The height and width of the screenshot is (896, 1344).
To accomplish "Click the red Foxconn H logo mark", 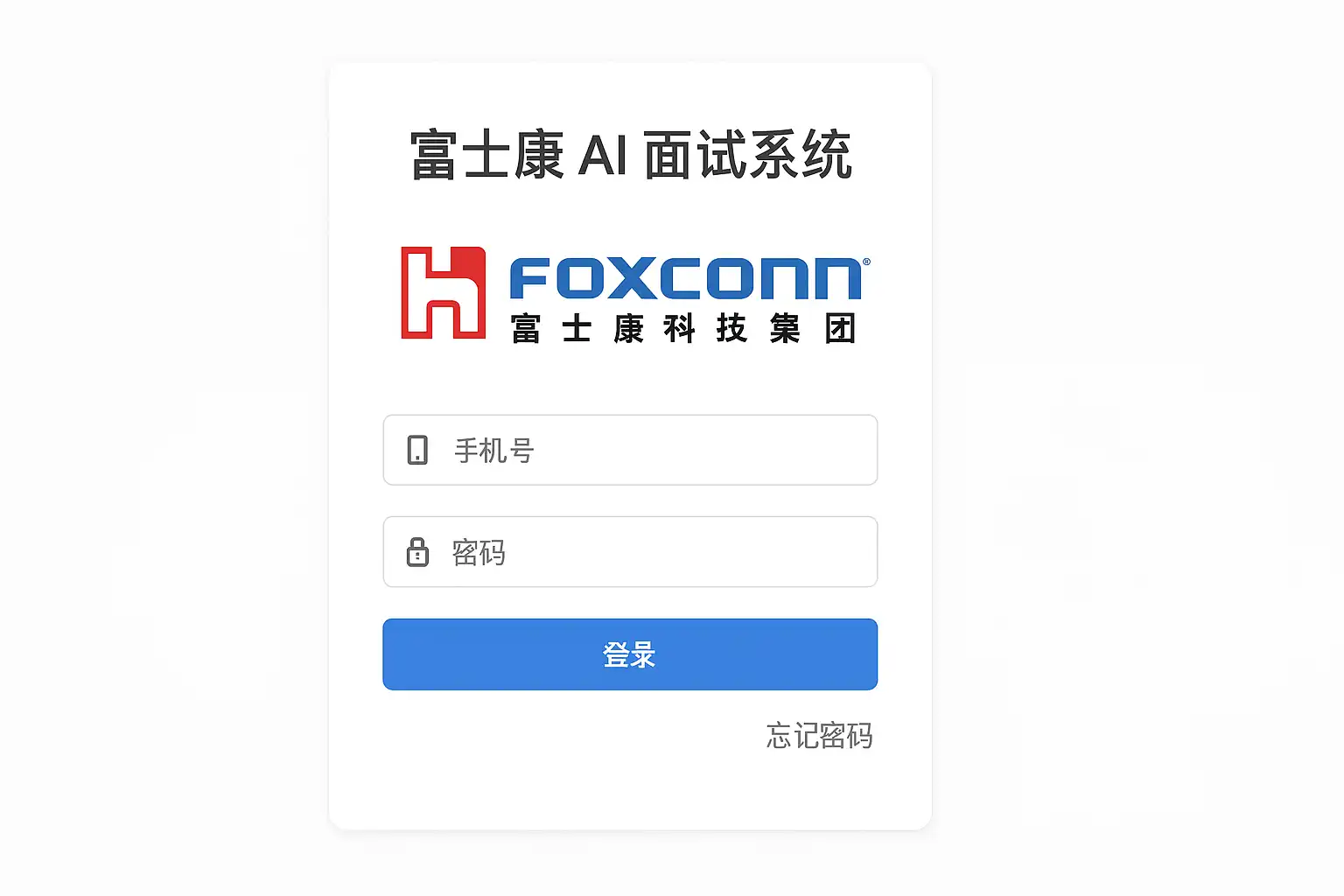I will 443,292.
